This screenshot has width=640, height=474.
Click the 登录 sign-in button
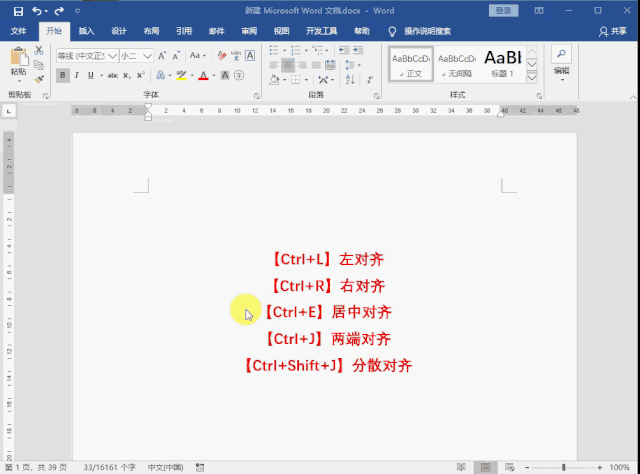point(503,11)
